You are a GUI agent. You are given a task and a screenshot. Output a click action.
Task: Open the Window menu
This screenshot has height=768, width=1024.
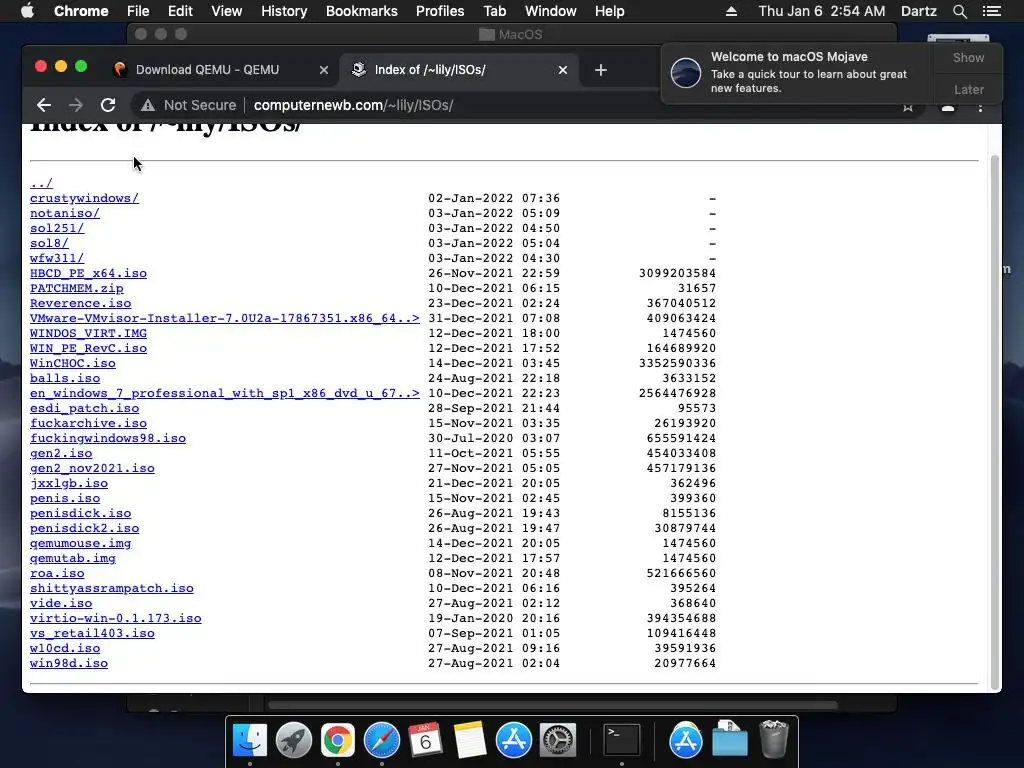(551, 11)
